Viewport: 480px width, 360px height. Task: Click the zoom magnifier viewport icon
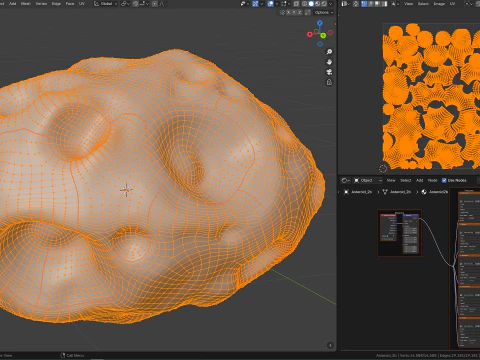329,52
